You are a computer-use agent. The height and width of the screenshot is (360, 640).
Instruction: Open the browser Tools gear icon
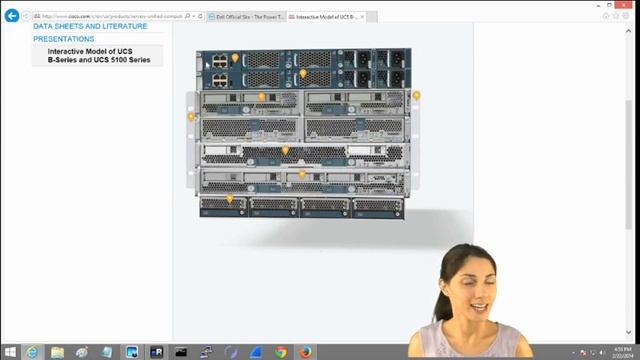pos(625,16)
